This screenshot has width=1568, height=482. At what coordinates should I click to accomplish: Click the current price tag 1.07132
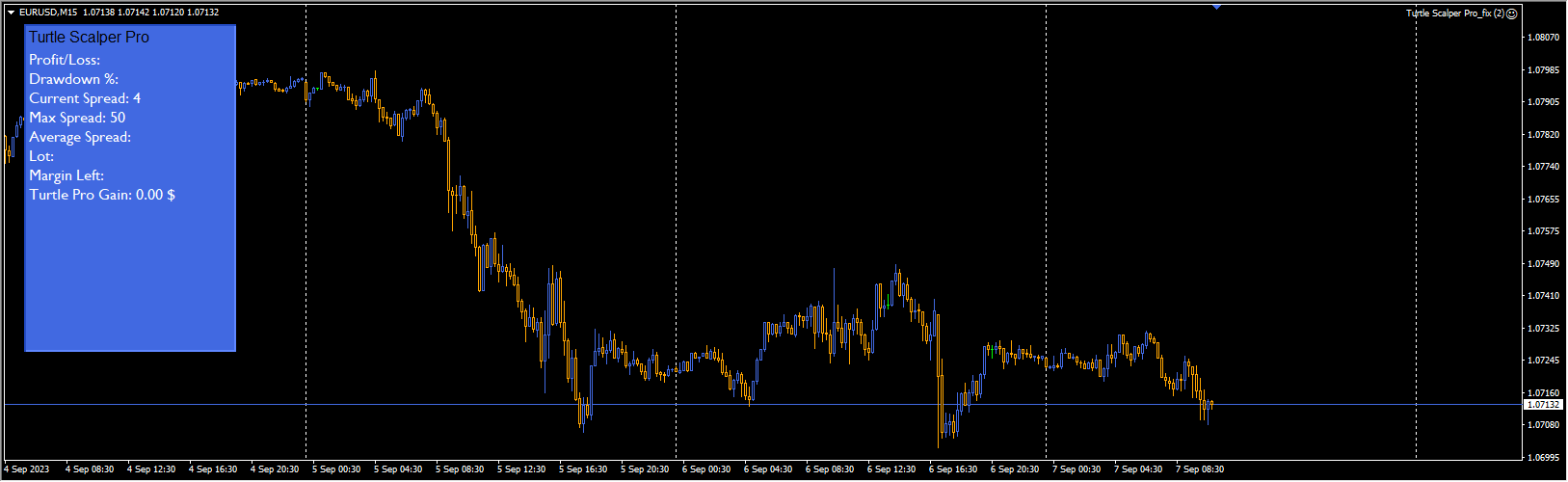tap(1543, 405)
